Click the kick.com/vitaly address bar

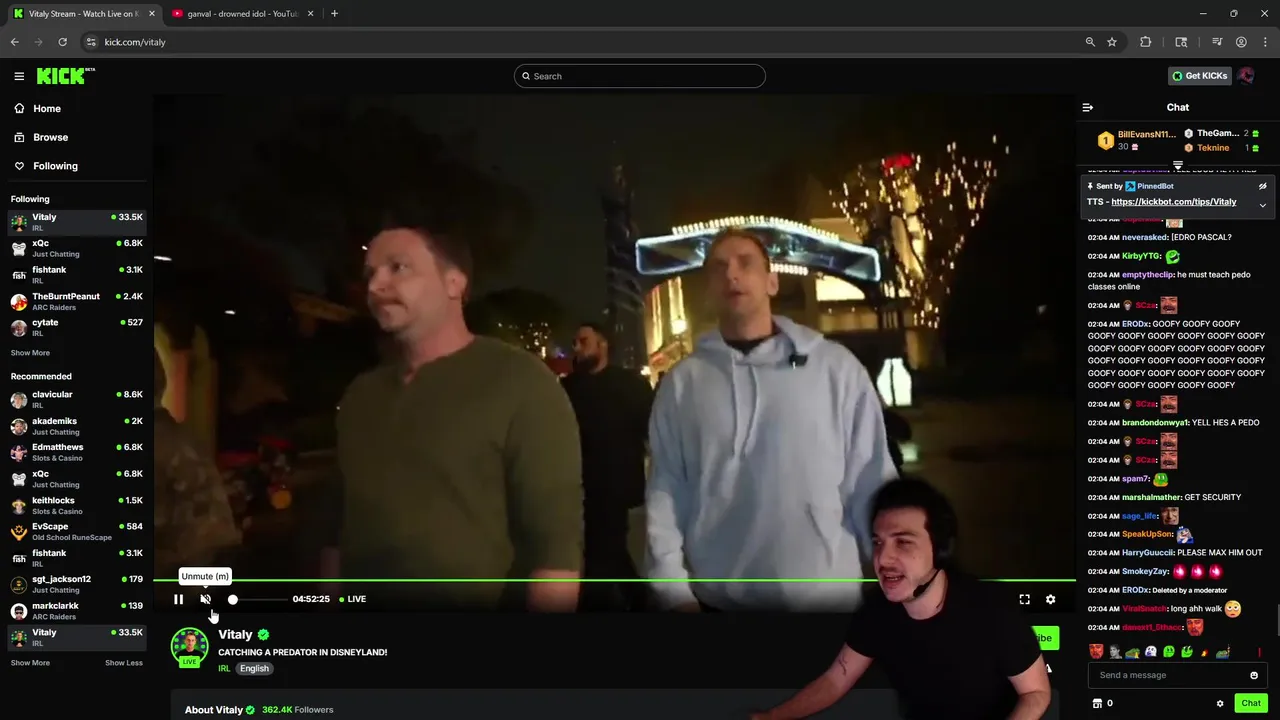click(x=580, y=42)
